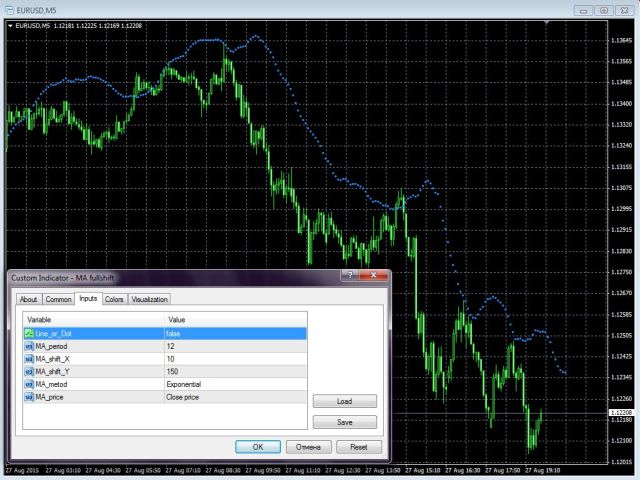This screenshot has width=640, height=480.
Task: Click the icon beside MA_metod variable
Action: pyautogui.click(x=29, y=384)
